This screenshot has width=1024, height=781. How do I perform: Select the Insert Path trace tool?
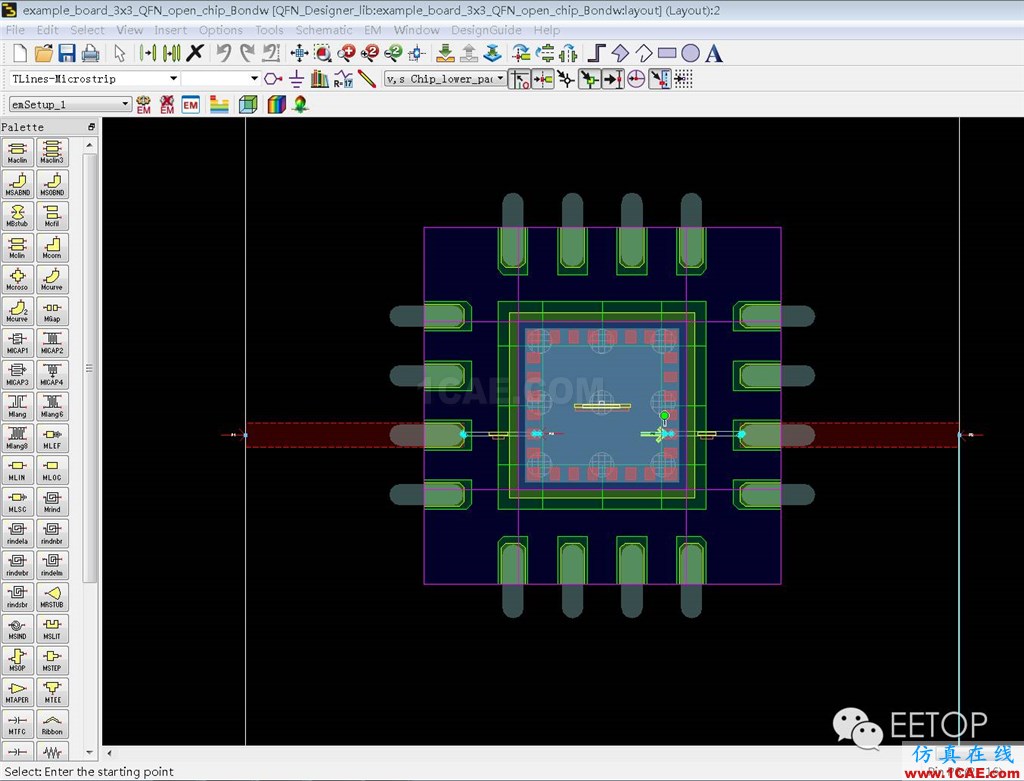596,53
